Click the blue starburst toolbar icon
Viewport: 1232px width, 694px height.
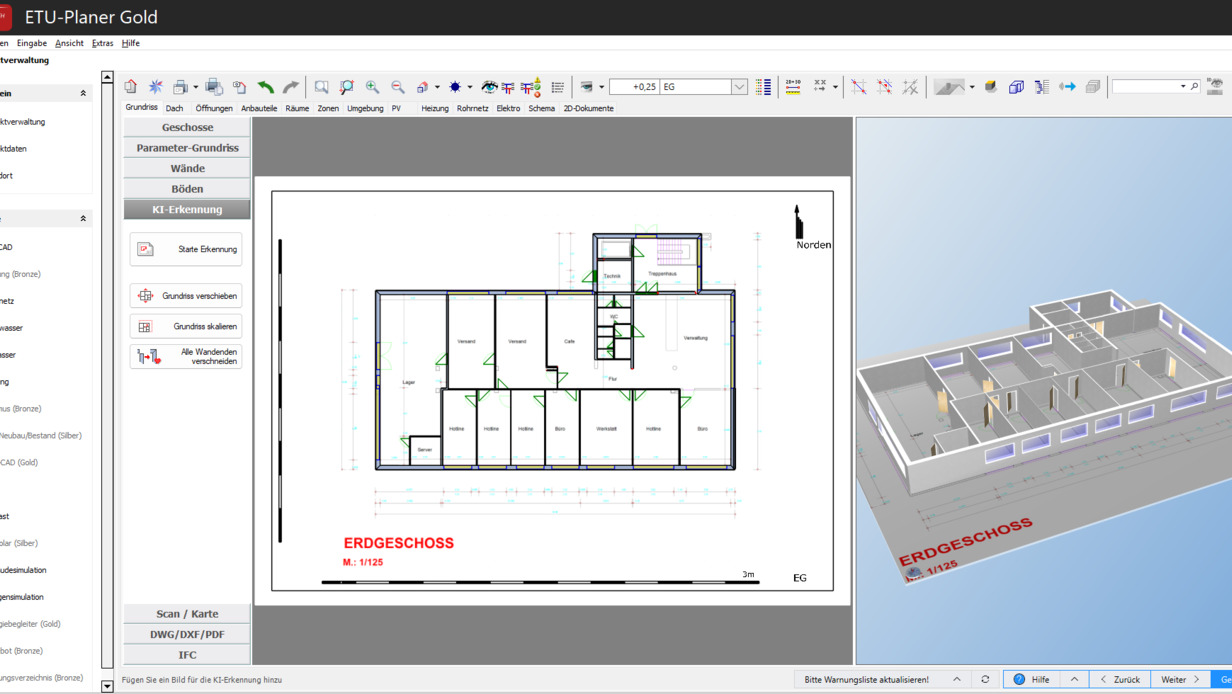(156, 87)
